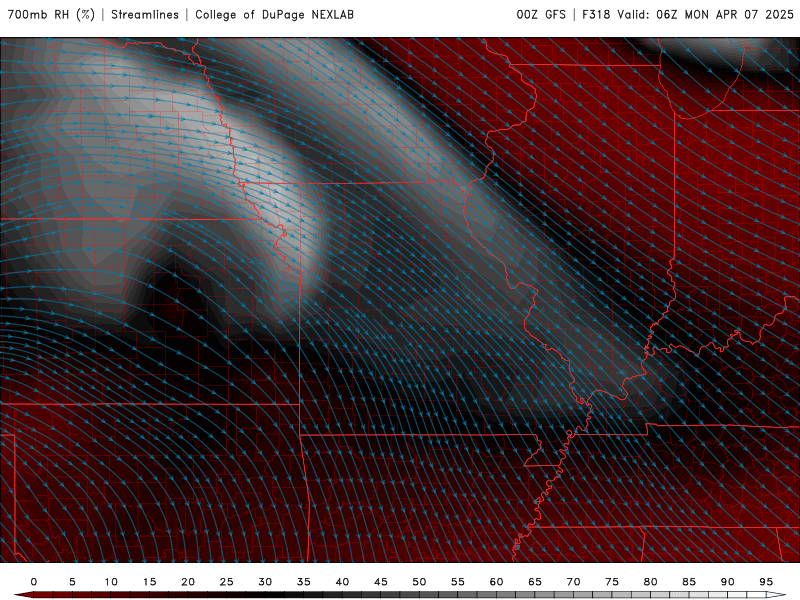This screenshot has width=800, height=600.
Task: Click the colorbar label "35"
Action: point(304,582)
